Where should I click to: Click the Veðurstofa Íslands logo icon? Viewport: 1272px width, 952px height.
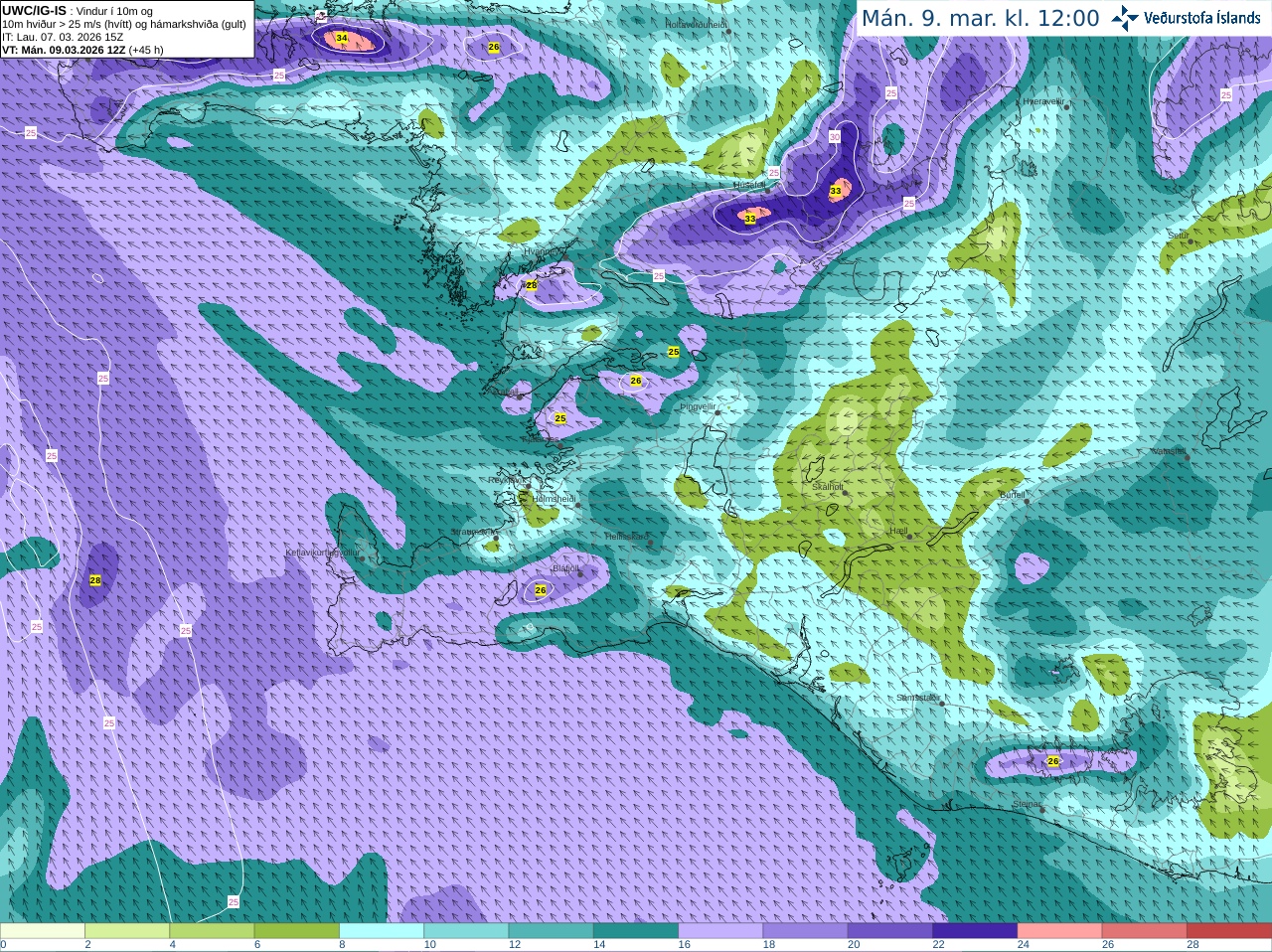point(1125,18)
